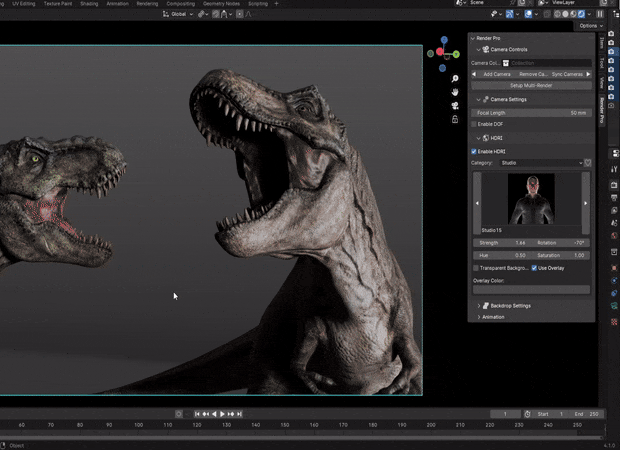Click the pause icon in viewport header
Screen dimensions: 620x450
click(x=601, y=14)
